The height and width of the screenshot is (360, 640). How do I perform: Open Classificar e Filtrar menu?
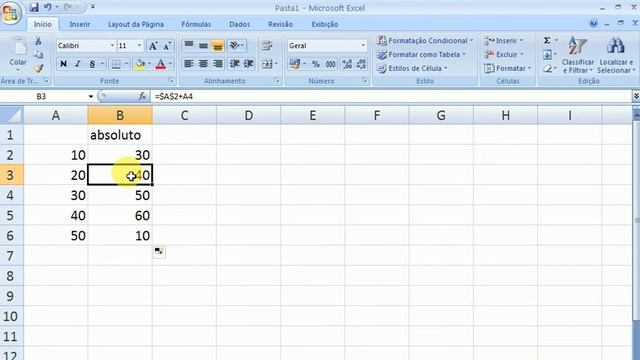click(x=578, y=55)
